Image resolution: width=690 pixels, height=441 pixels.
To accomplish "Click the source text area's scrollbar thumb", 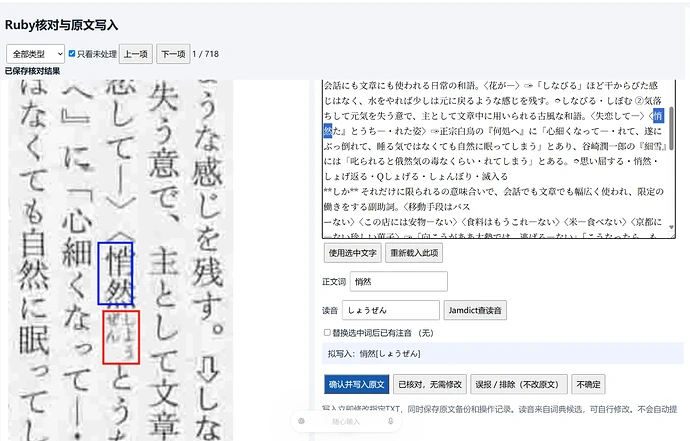I will point(671,128).
